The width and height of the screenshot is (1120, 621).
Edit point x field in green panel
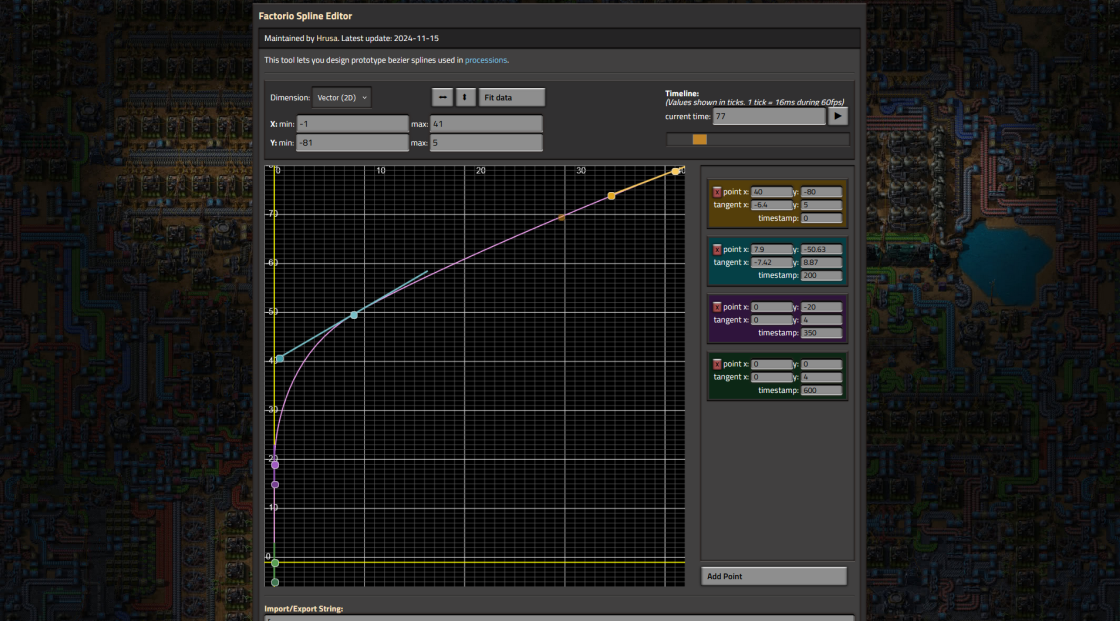coord(771,364)
